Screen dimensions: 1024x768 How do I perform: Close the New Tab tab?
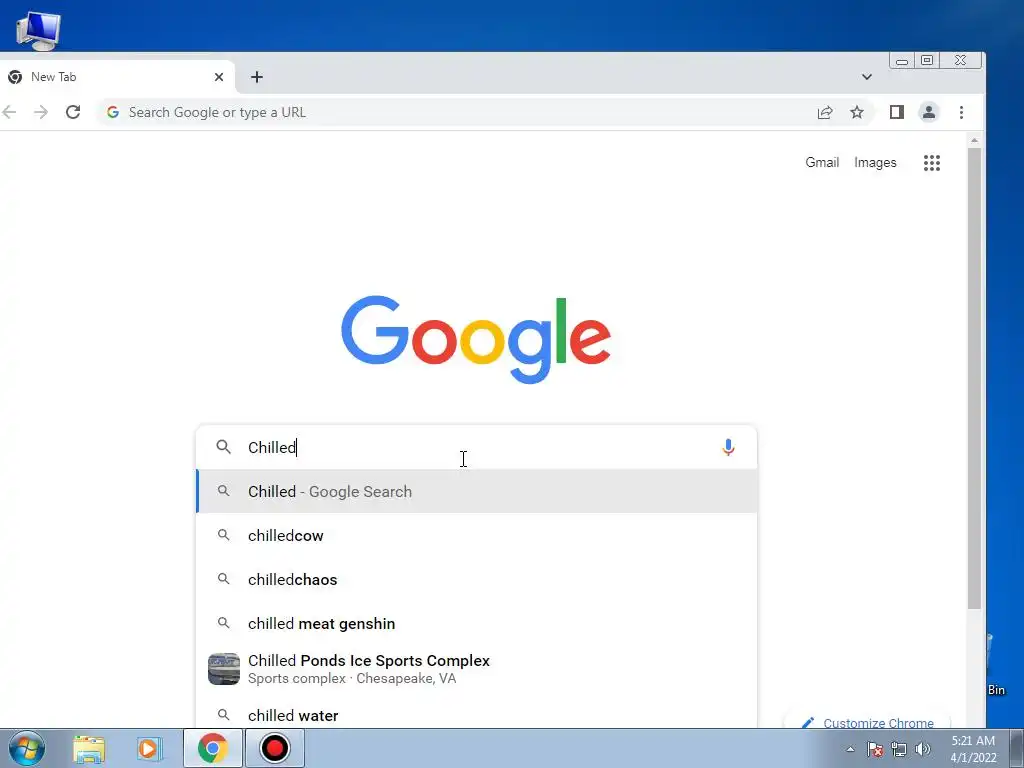click(219, 77)
